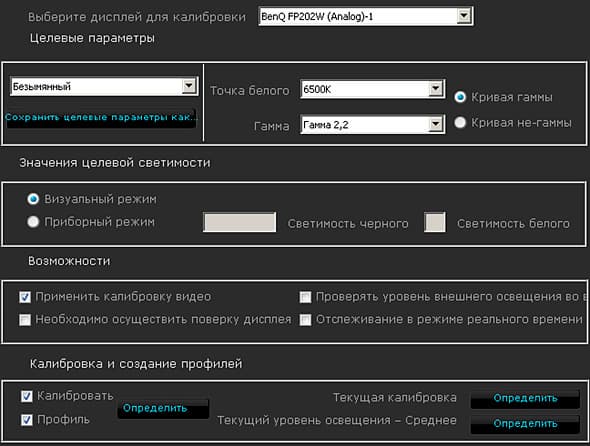This screenshot has height=446, width=590.
Task: Enable Отслеживание в режиме реального времени
Action: (x=305, y=320)
